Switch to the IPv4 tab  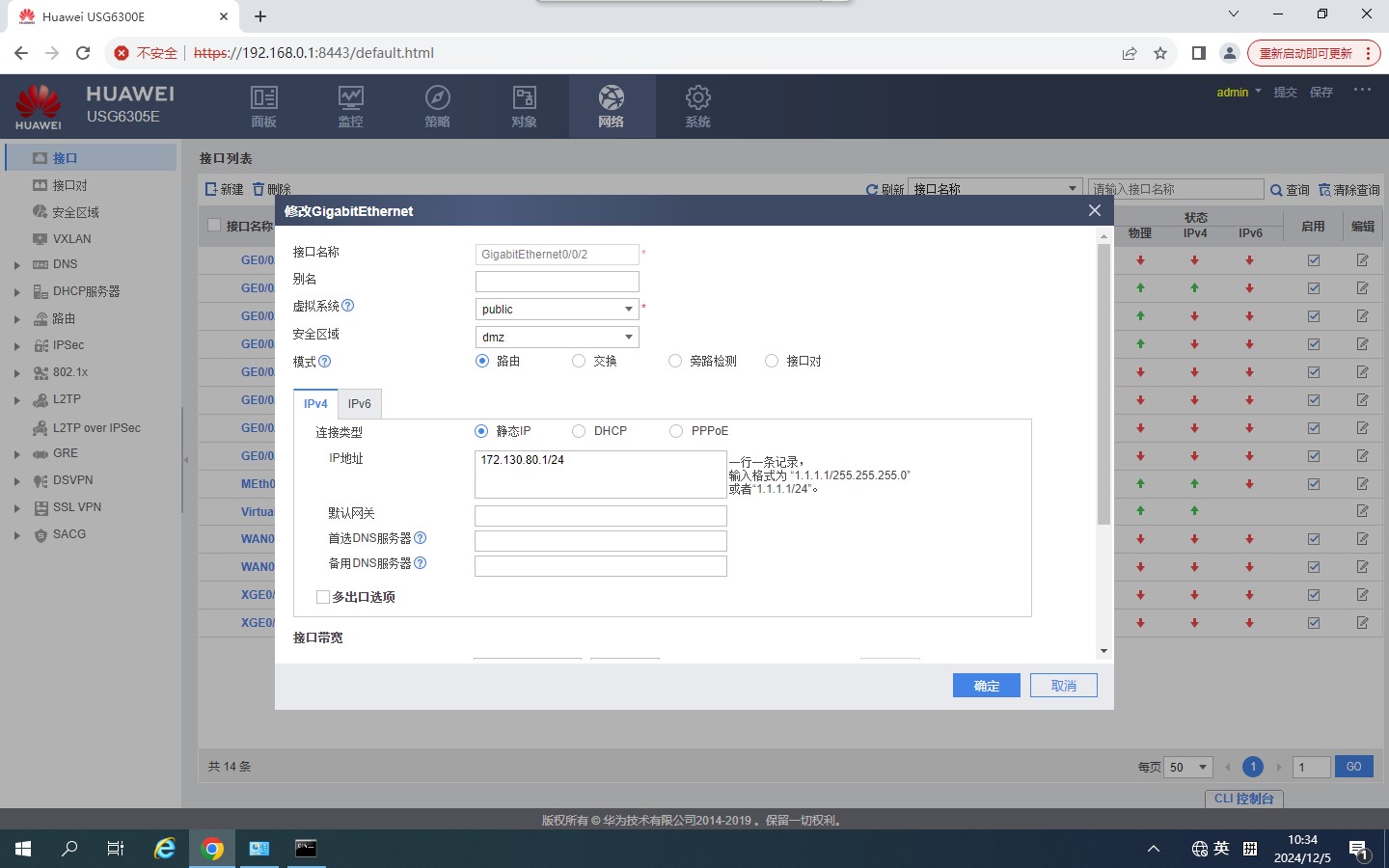pyautogui.click(x=315, y=404)
